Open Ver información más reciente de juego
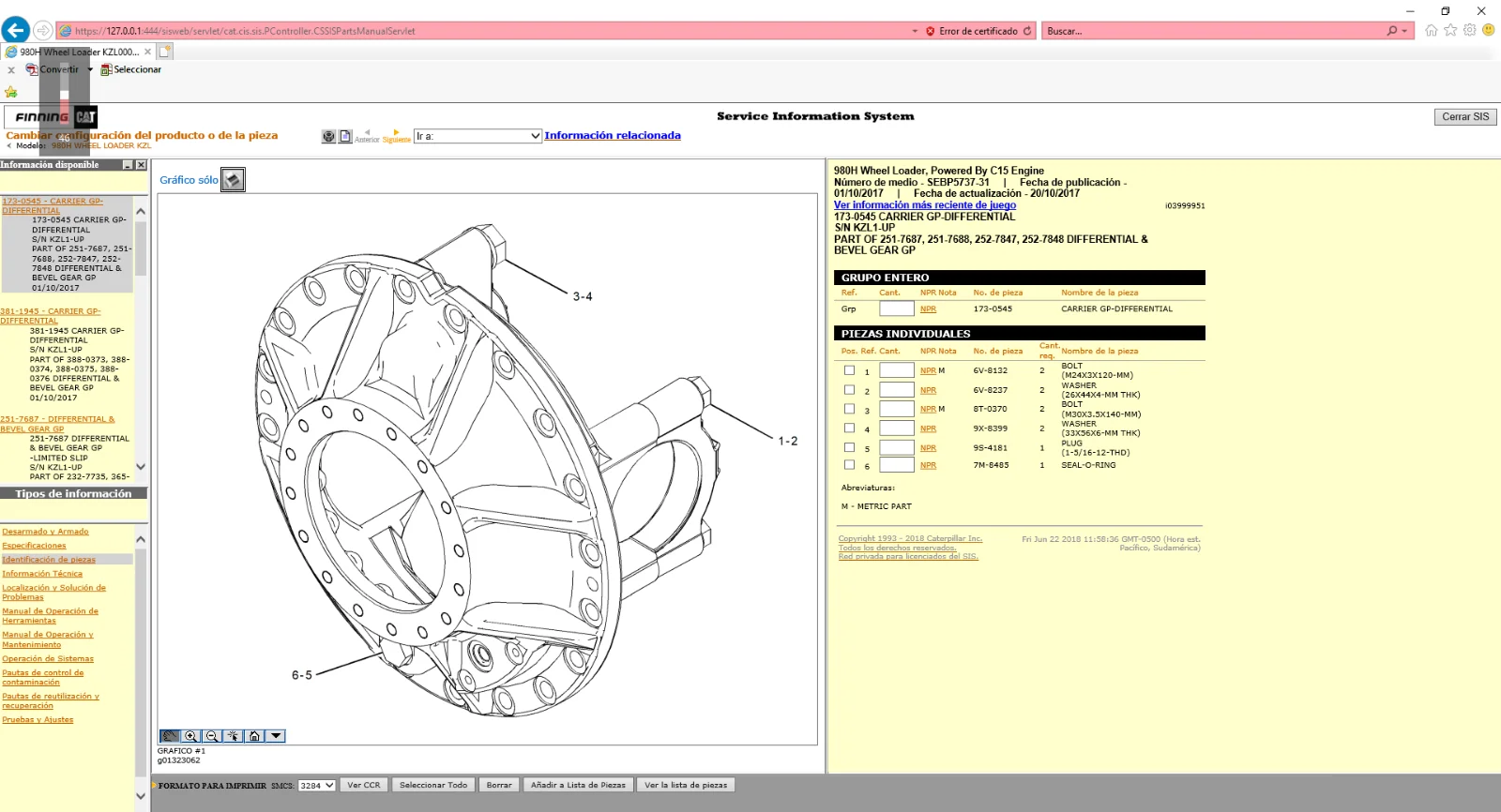 925,205
